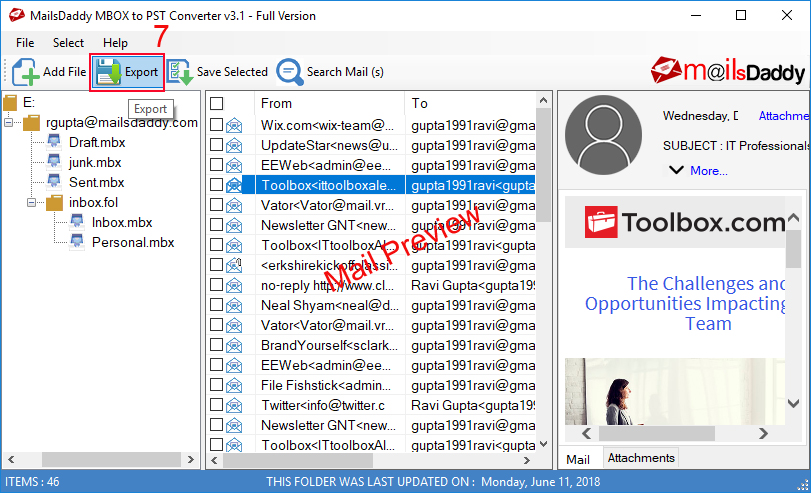Image resolution: width=811 pixels, height=493 pixels.
Task: Check the Neal Shyam mail checkbox
Action: pyautogui.click(x=217, y=305)
